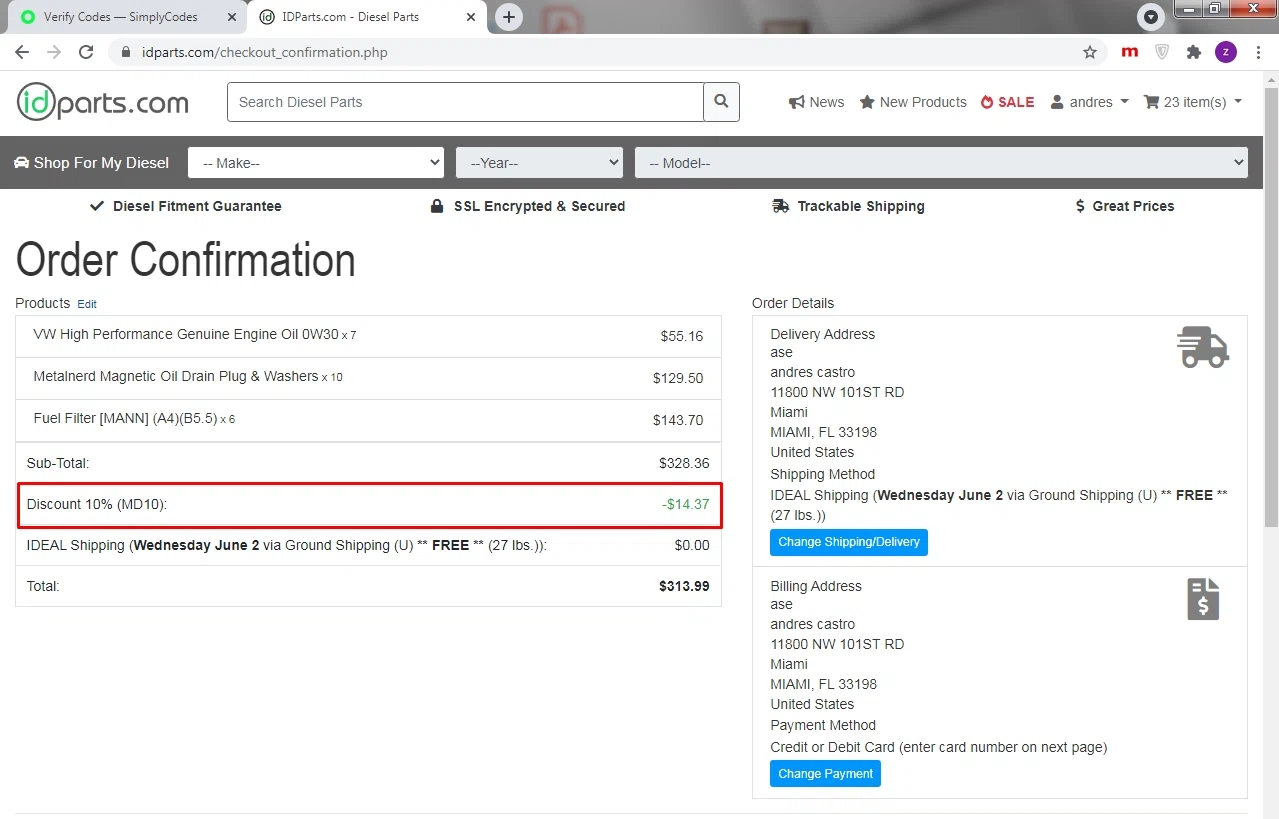This screenshot has width=1279, height=819.
Task: Open the SALE menu item
Action: (x=1007, y=102)
